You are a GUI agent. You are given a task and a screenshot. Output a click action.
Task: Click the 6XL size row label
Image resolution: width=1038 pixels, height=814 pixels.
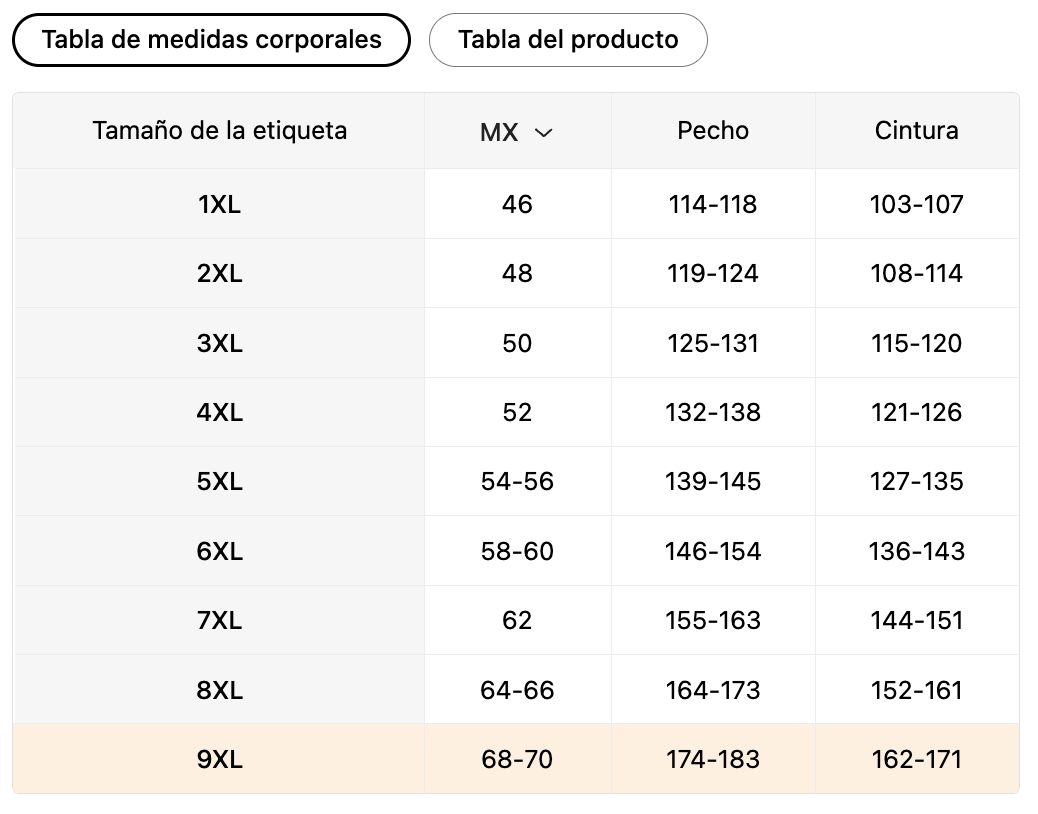tap(219, 551)
